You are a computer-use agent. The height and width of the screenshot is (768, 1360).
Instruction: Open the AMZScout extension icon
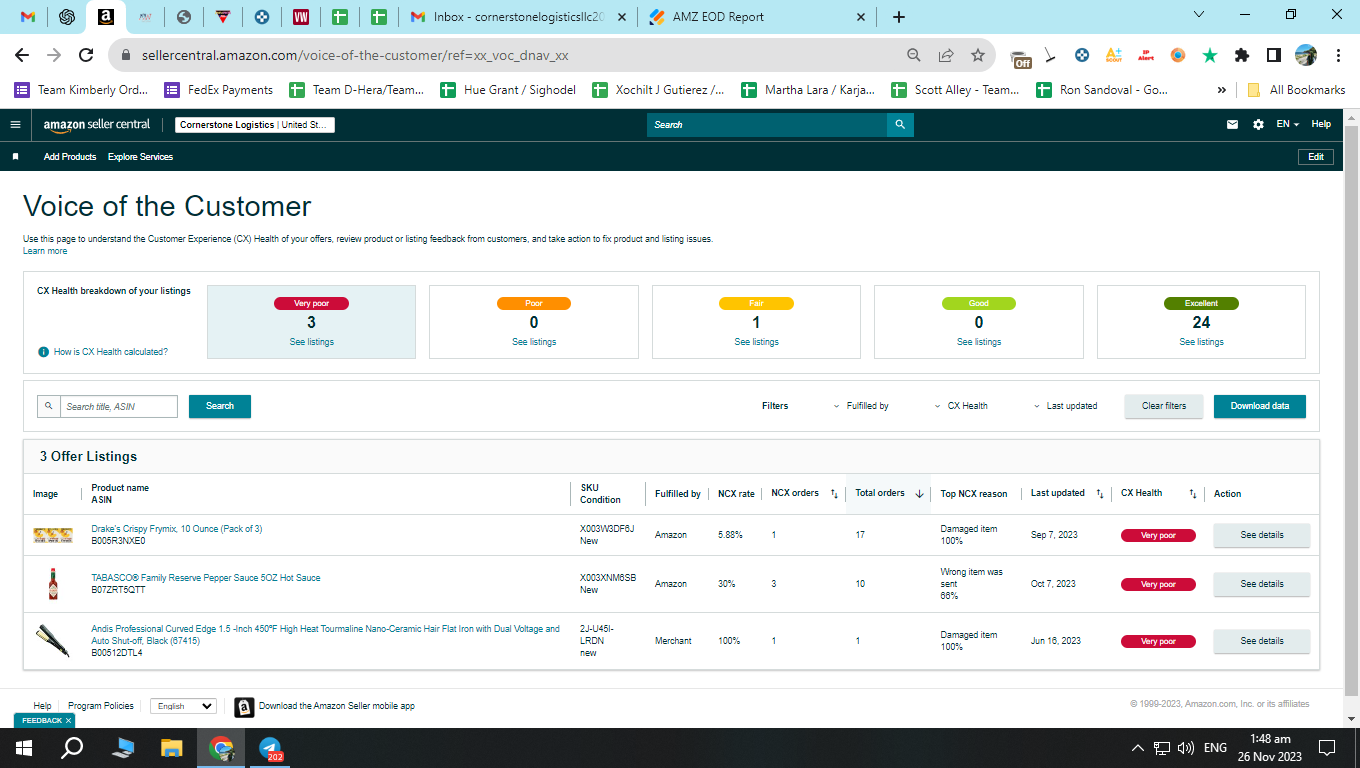1114,55
